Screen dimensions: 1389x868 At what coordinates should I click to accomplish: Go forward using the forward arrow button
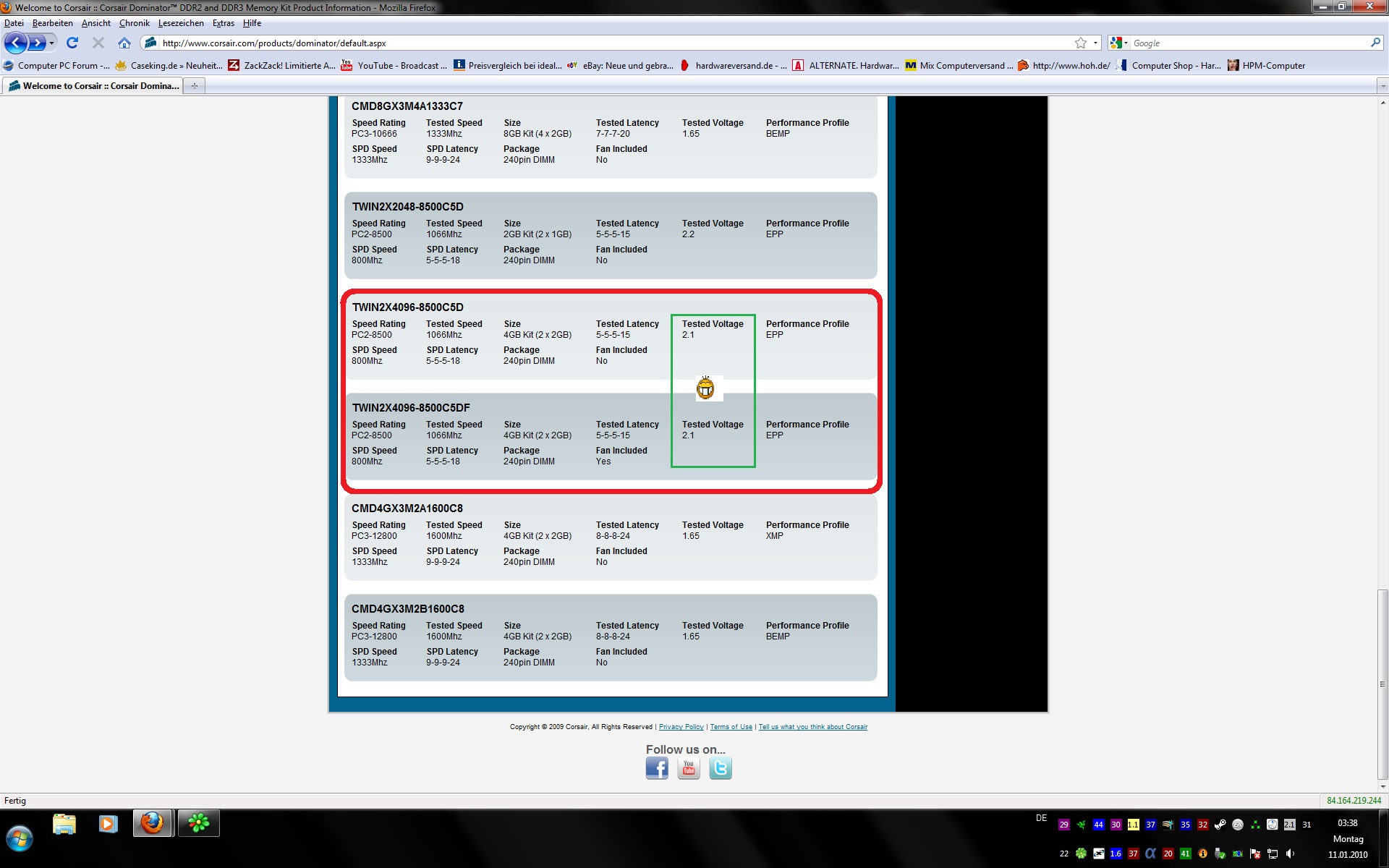[x=36, y=43]
